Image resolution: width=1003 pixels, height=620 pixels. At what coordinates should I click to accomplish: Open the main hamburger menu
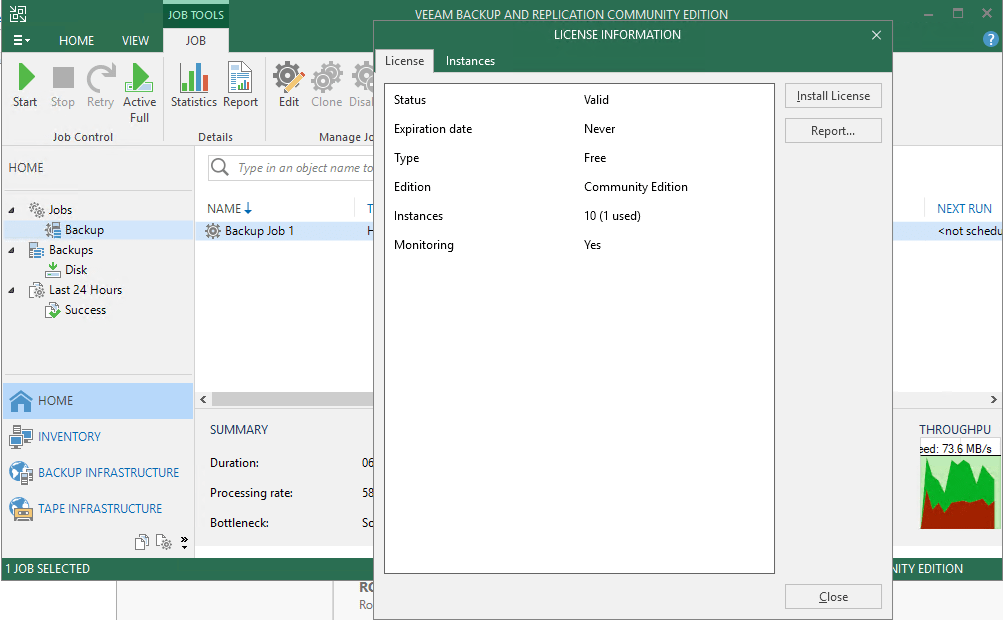point(21,40)
